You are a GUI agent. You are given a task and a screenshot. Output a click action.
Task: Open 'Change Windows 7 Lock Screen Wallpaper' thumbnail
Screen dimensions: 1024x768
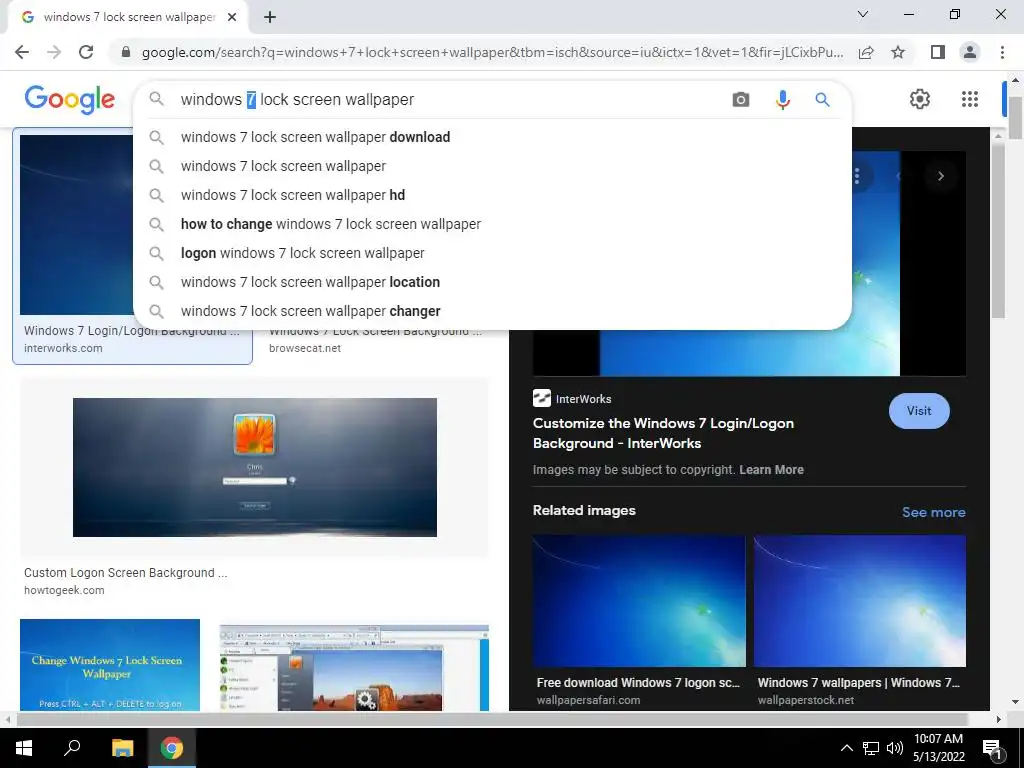[x=110, y=665]
